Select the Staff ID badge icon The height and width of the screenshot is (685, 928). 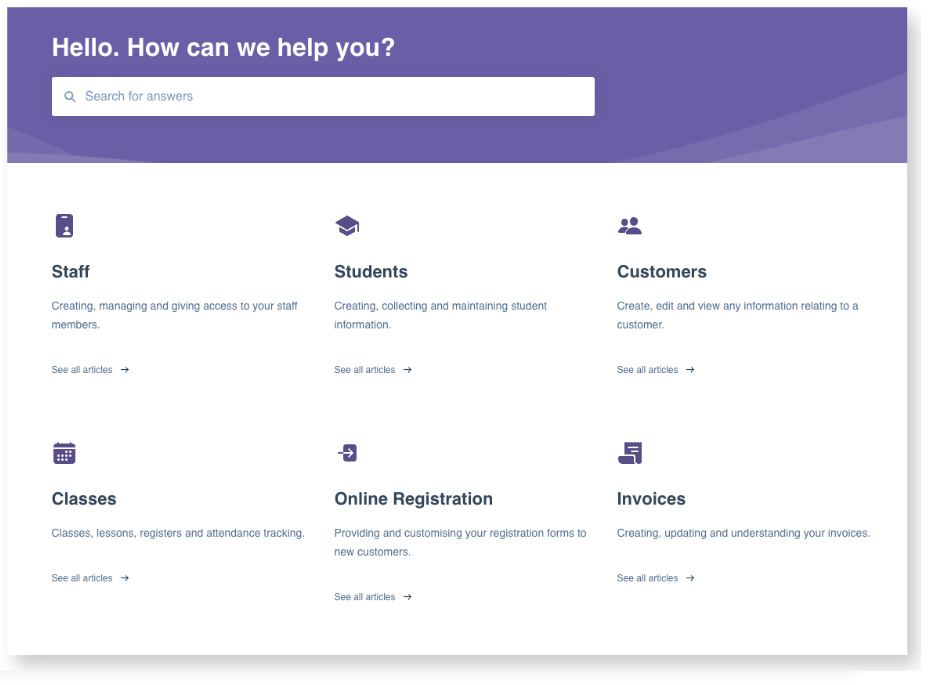[x=64, y=225]
